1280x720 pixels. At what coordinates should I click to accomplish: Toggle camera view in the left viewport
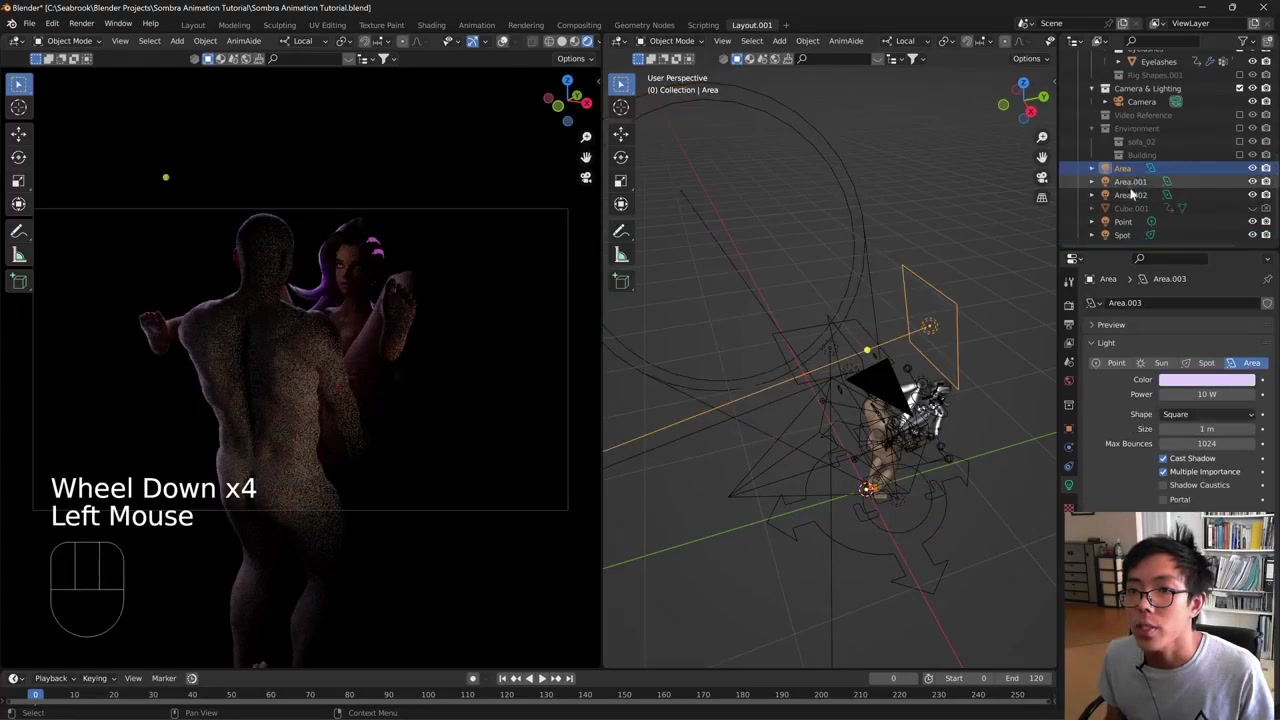[x=586, y=178]
